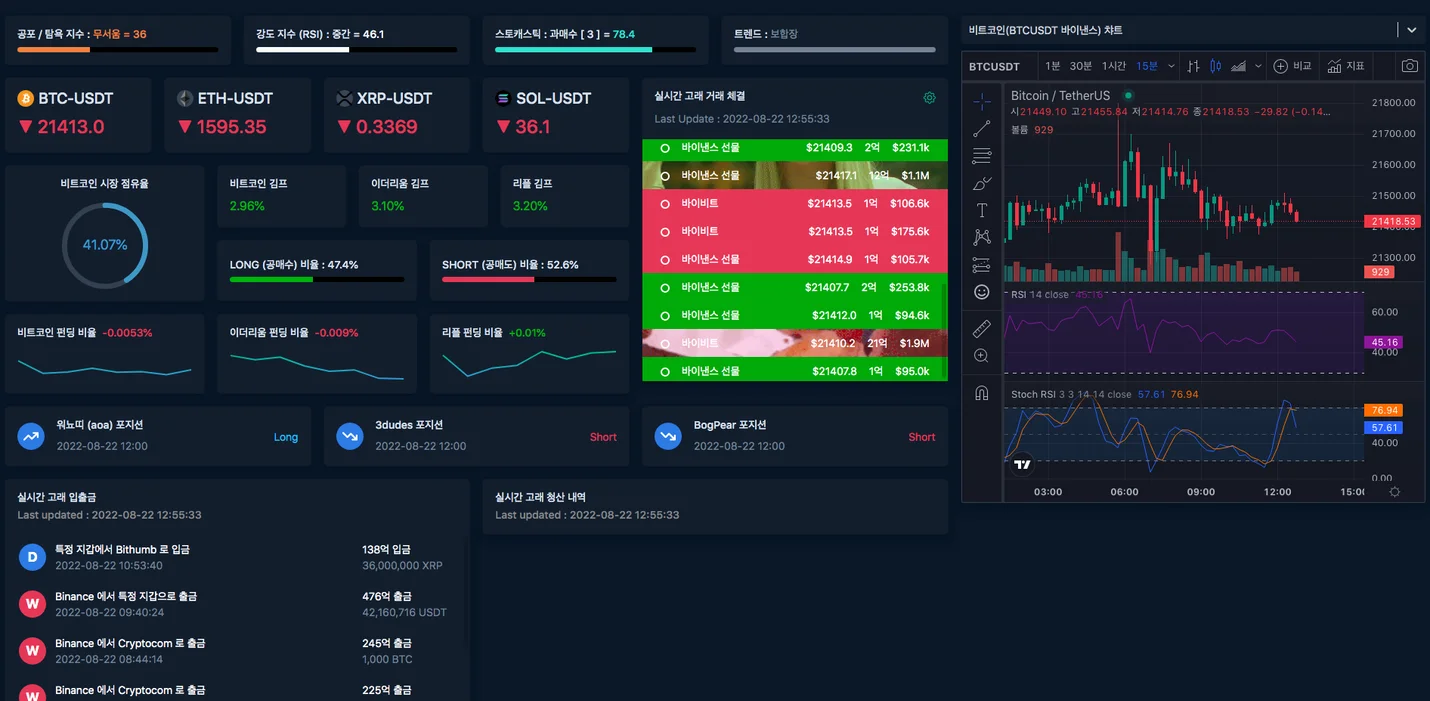Switch chart interval to 30분
This screenshot has width=1430, height=701.
click(1080, 66)
